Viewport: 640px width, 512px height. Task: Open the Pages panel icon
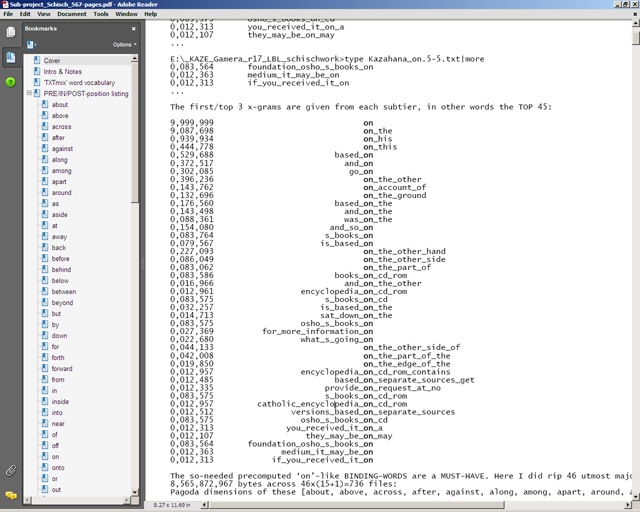click(x=11, y=32)
